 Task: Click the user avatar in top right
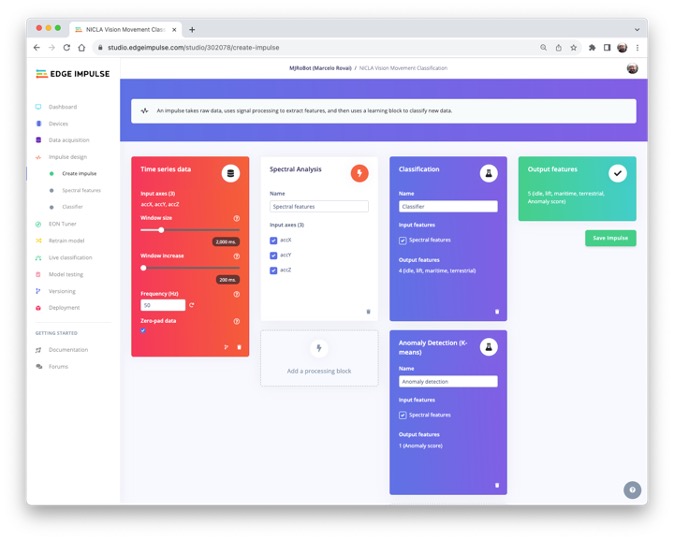[632, 68]
